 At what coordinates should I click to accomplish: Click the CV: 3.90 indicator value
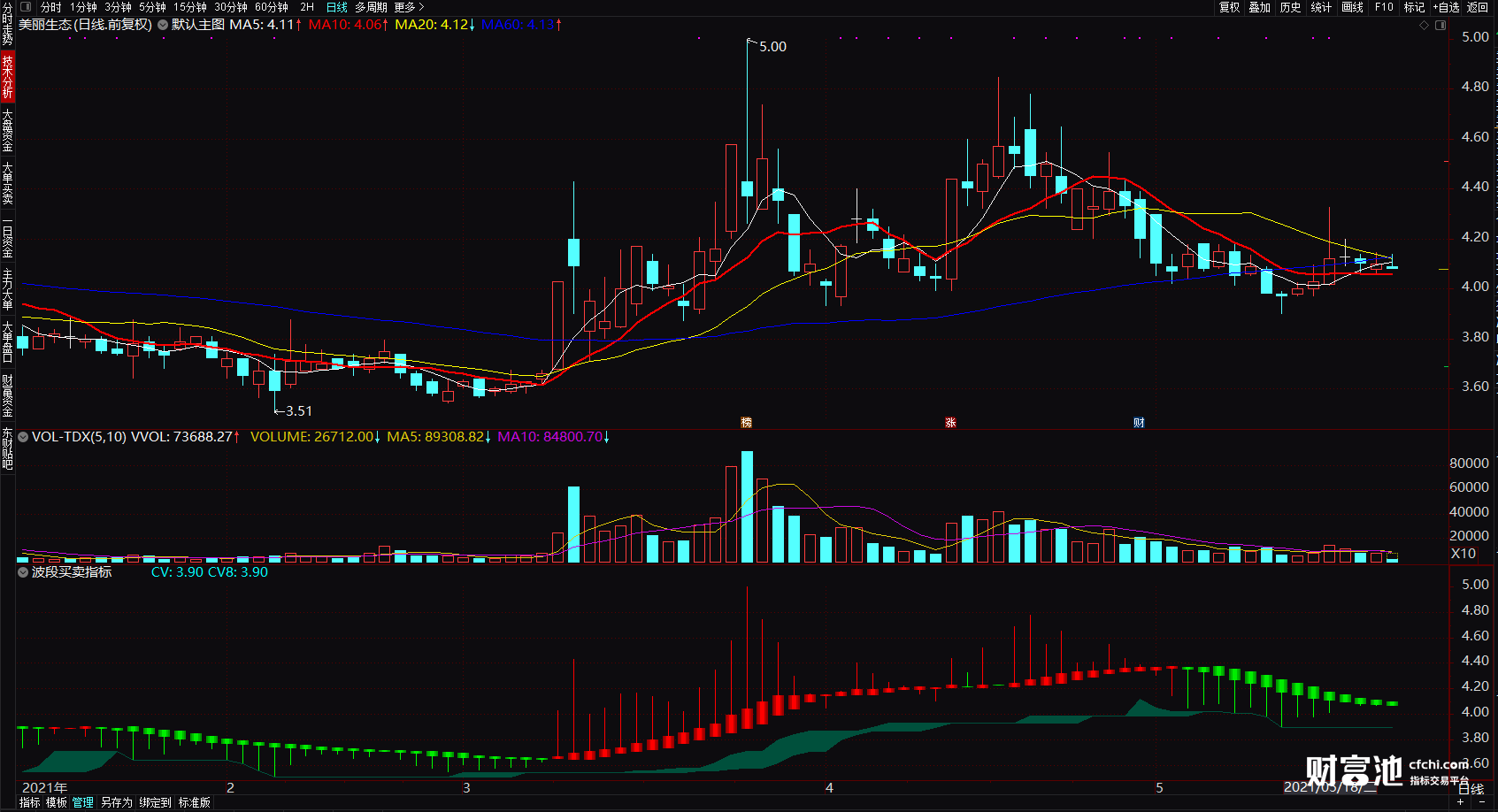(x=177, y=572)
